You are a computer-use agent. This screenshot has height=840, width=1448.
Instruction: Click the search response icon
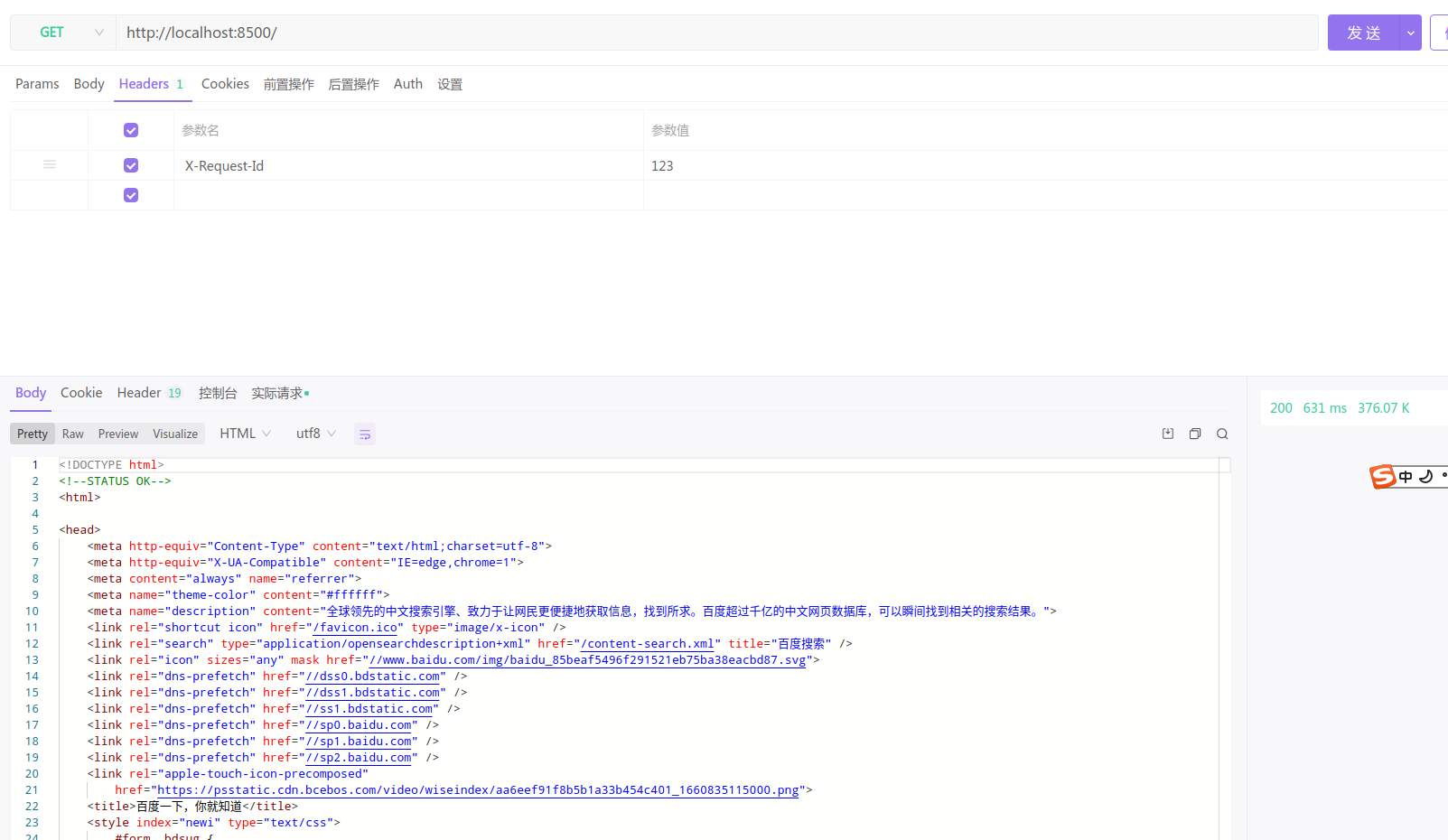1222,434
